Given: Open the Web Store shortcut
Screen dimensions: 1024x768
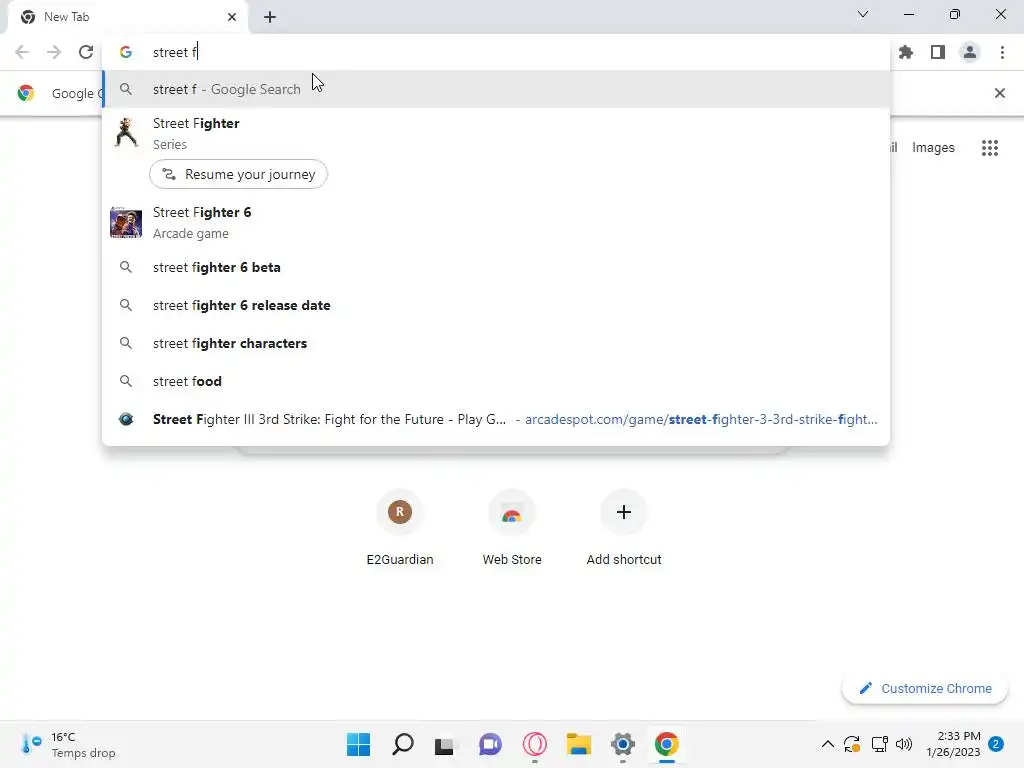Looking at the screenshot, I should pos(512,528).
